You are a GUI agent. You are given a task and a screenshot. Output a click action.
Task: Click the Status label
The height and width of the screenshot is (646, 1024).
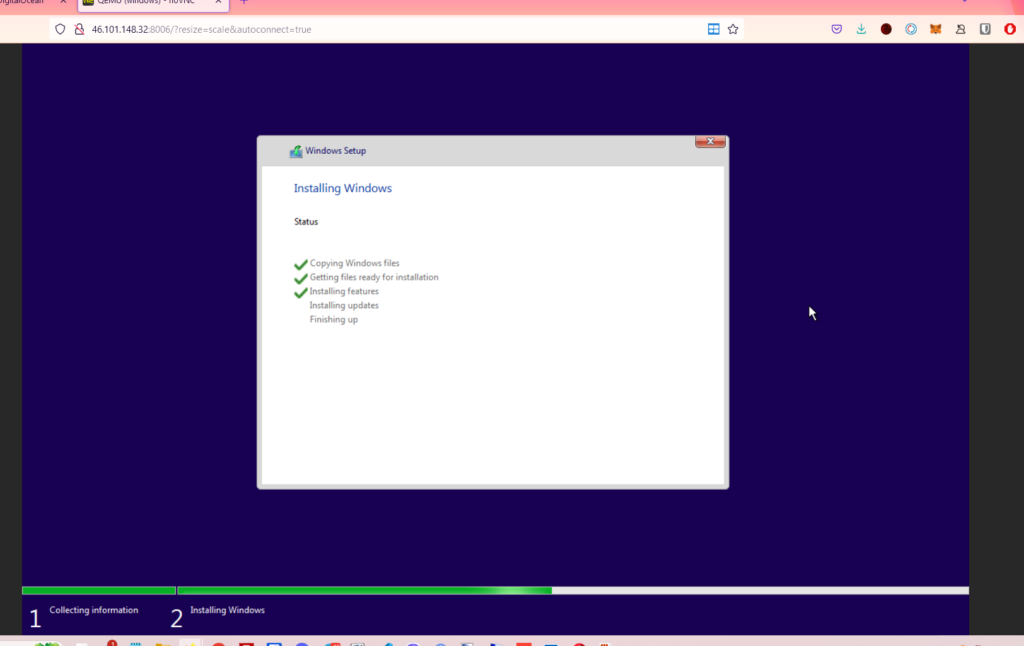pyautogui.click(x=306, y=222)
